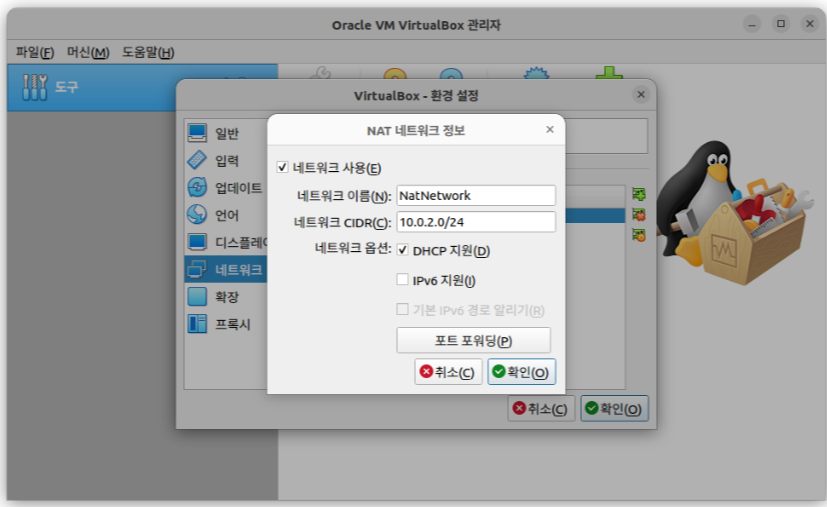Select the 언어 settings category
The image size is (827, 507).
(x=226, y=215)
